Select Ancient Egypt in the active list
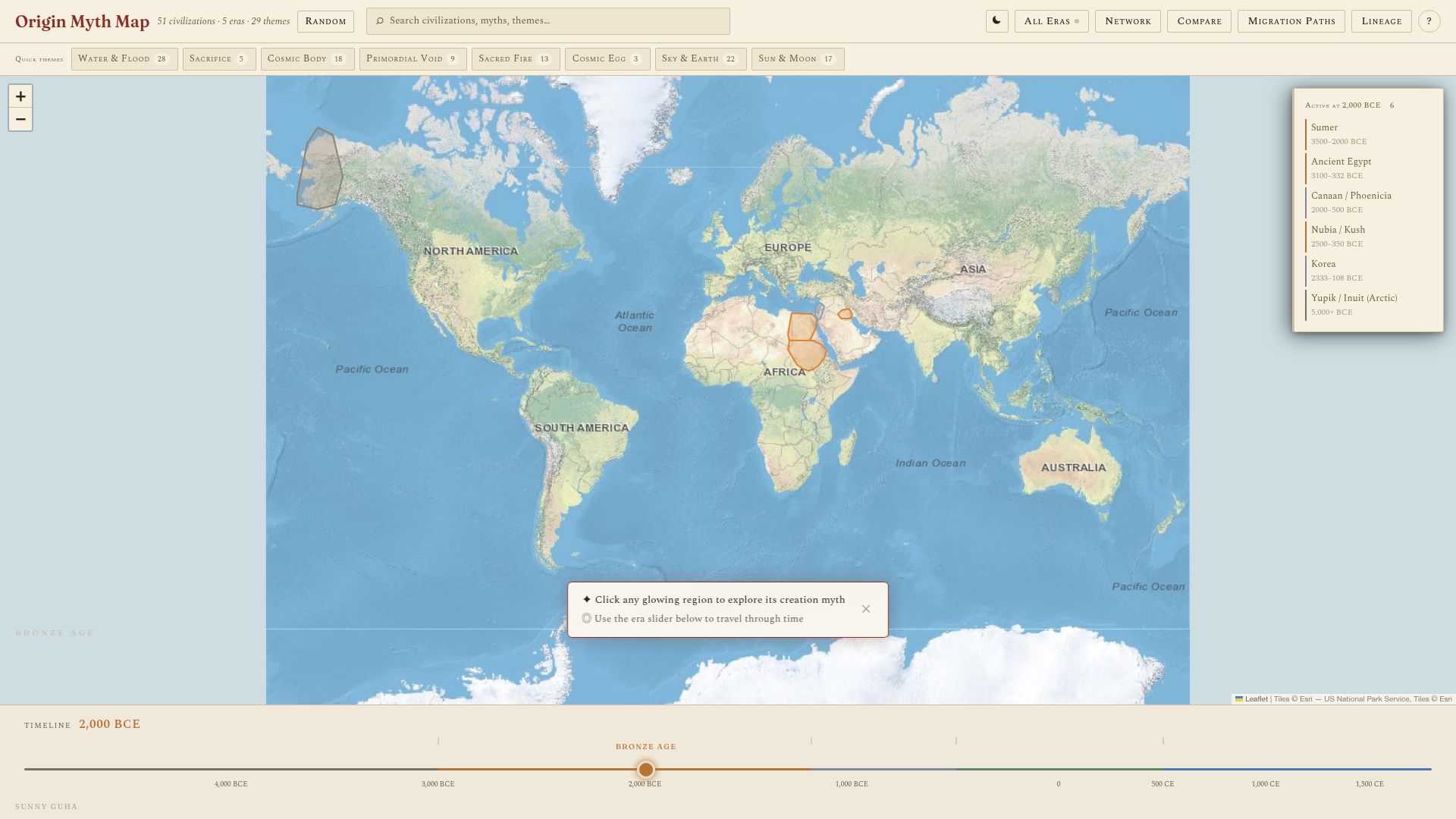The height and width of the screenshot is (819, 1456). point(1368,168)
